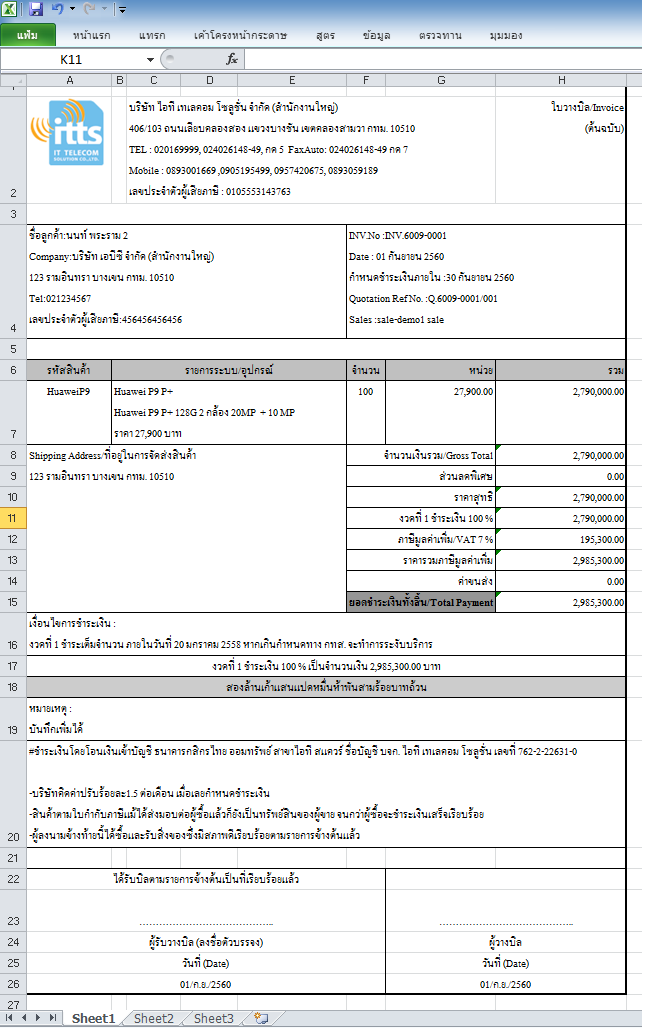Click the รหัสสินค้า column heading cell
The width and height of the screenshot is (645, 1028).
(x=69, y=370)
